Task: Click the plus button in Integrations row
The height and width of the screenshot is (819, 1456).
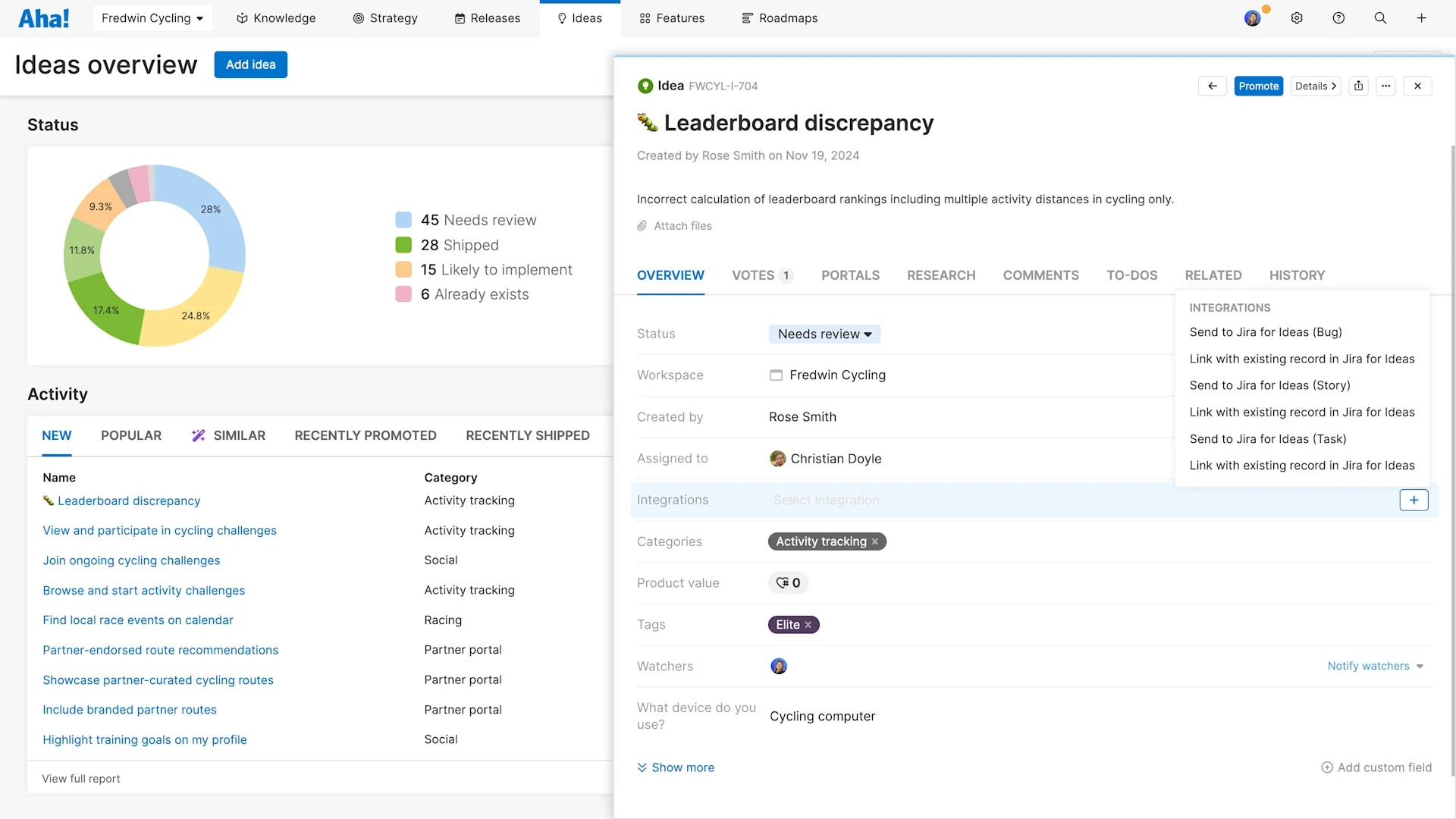Action: point(1414,500)
